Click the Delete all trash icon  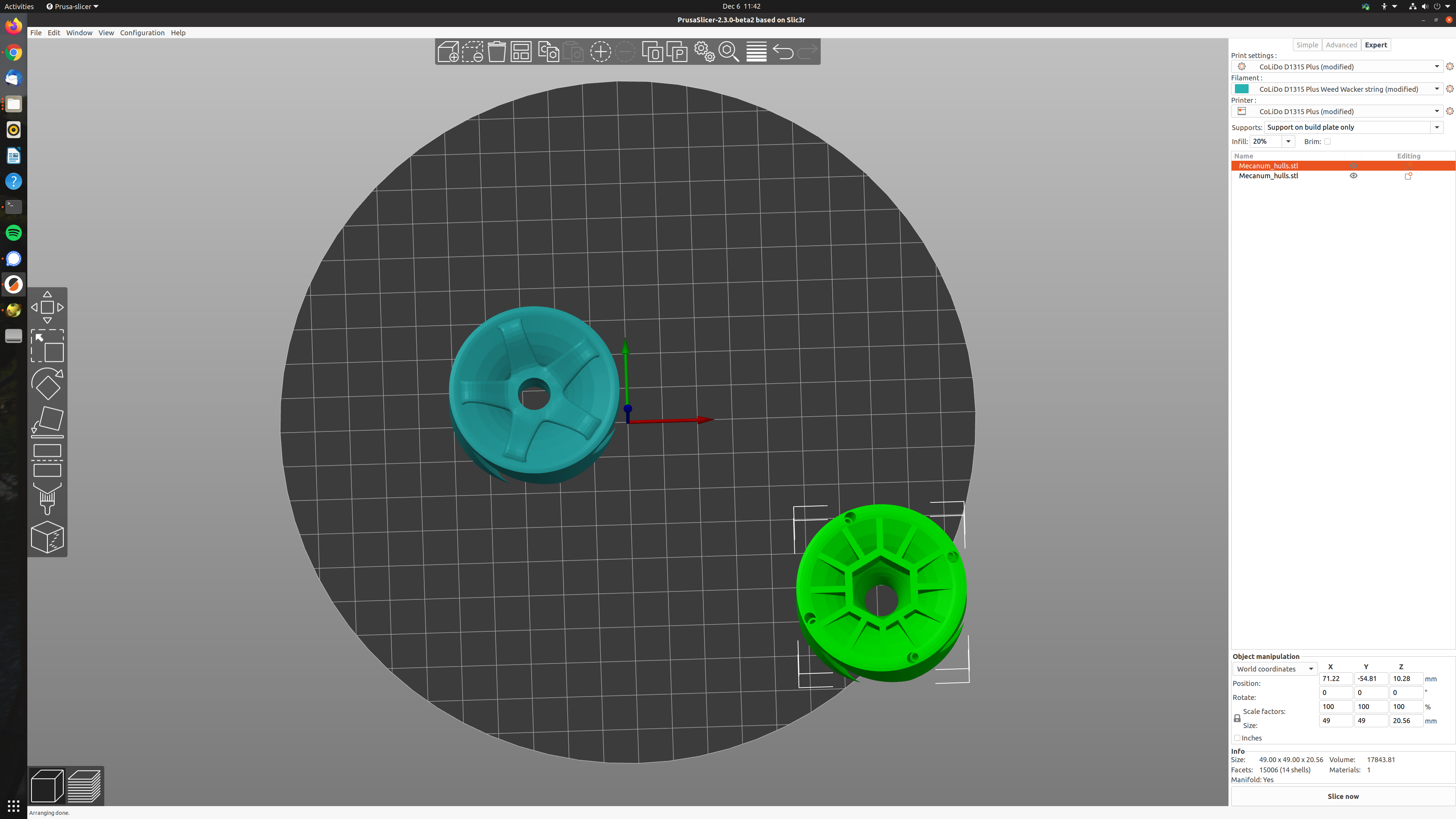[497, 52]
